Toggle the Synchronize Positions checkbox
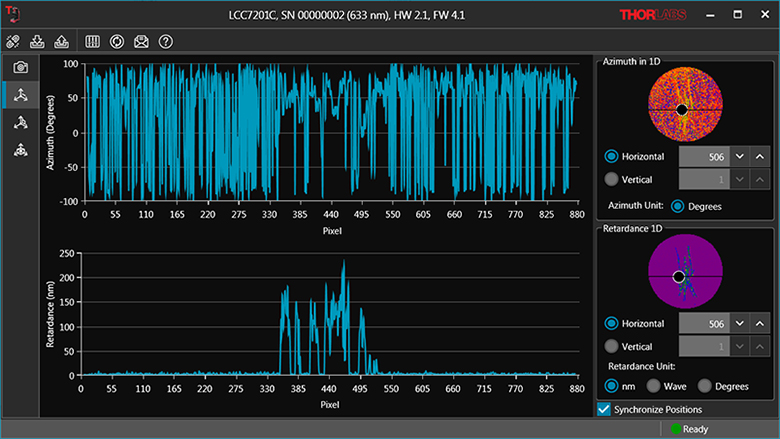This screenshot has height=439, width=780. [603, 409]
